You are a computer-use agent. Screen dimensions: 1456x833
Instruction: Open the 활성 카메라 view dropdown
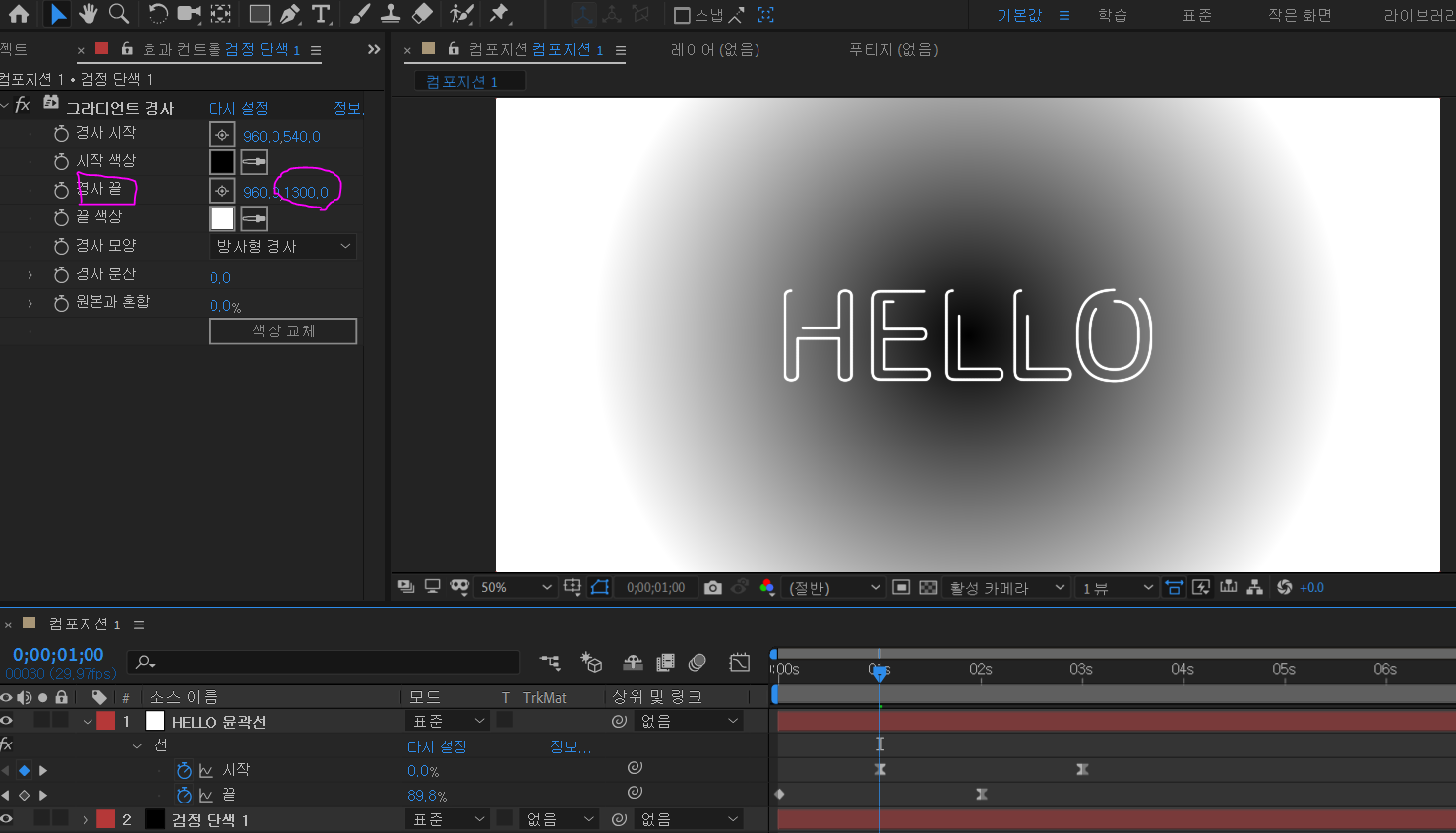(1006, 587)
